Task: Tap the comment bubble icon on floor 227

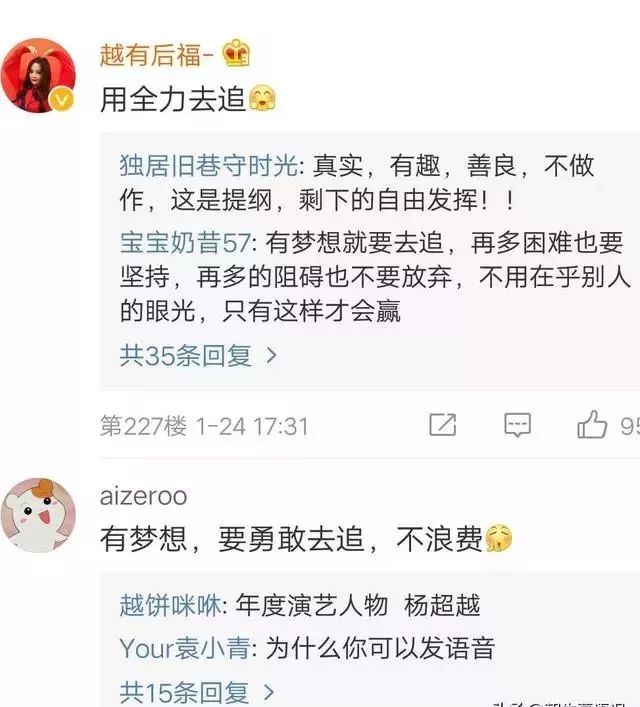Action: point(517,425)
